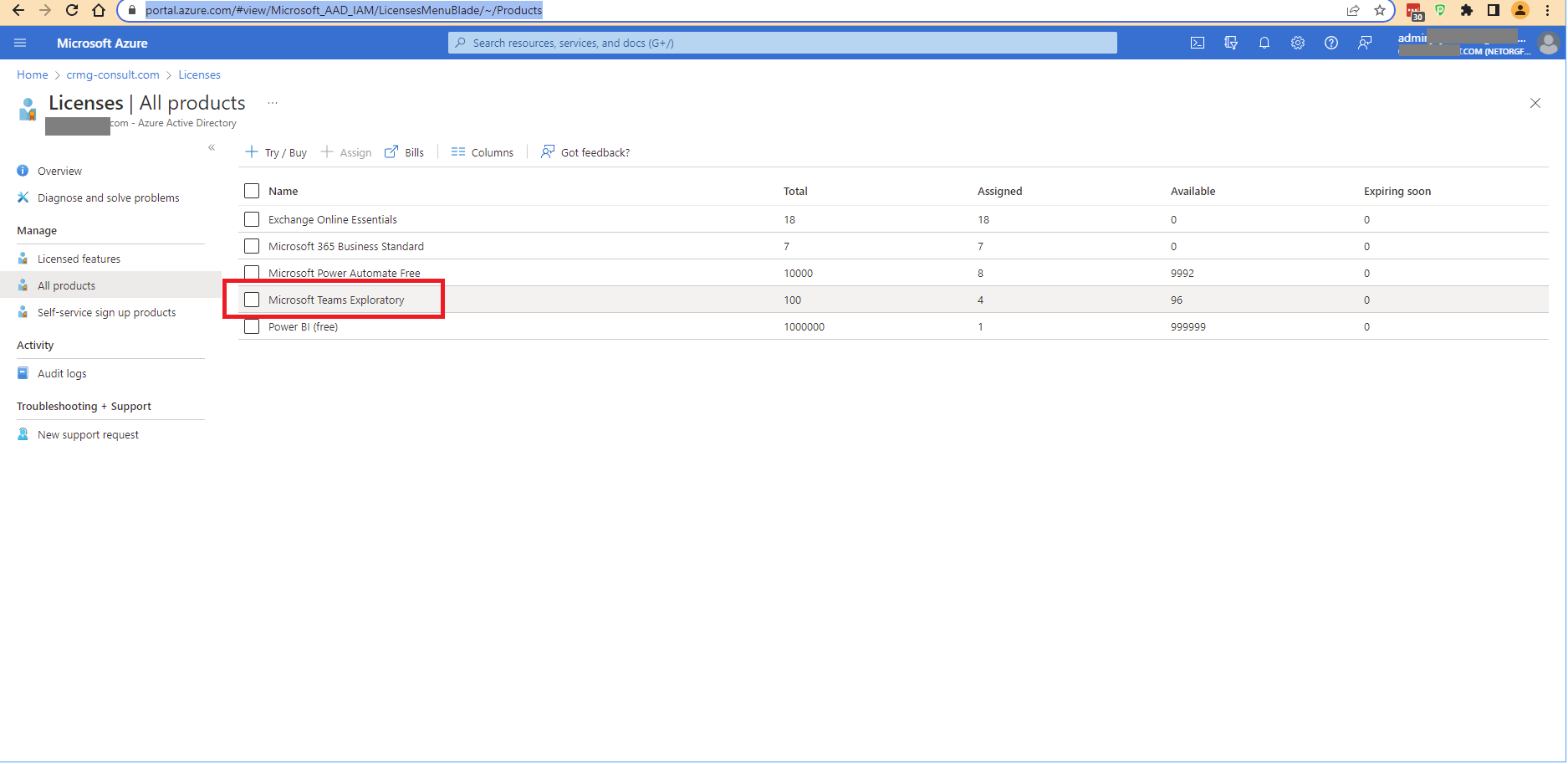The image size is (1568, 764).
Task: Click the green shield extension icon
Action: click(x=1440, y=10)
